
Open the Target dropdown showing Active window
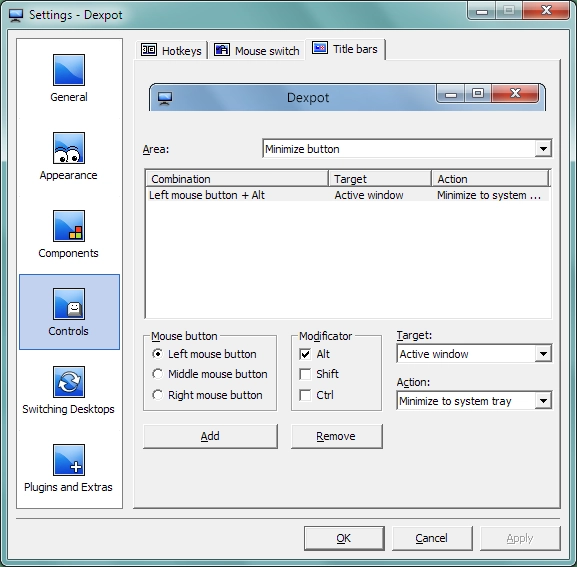coord(474,354)
